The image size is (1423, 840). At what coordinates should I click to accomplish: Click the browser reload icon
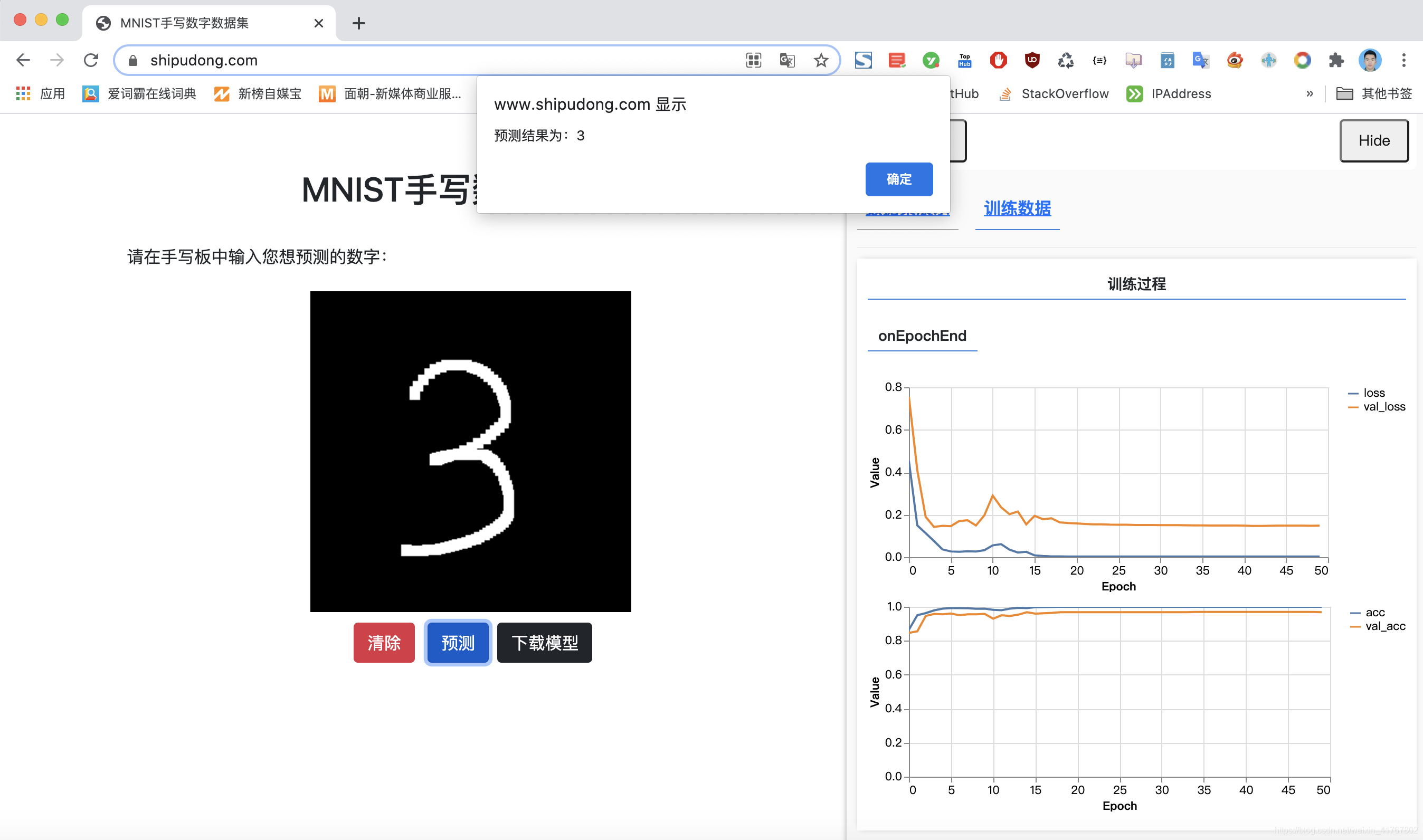point(91,60)
